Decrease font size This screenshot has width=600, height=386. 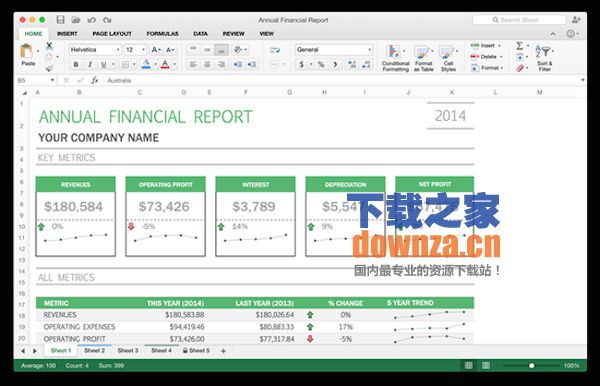point(170,50)
